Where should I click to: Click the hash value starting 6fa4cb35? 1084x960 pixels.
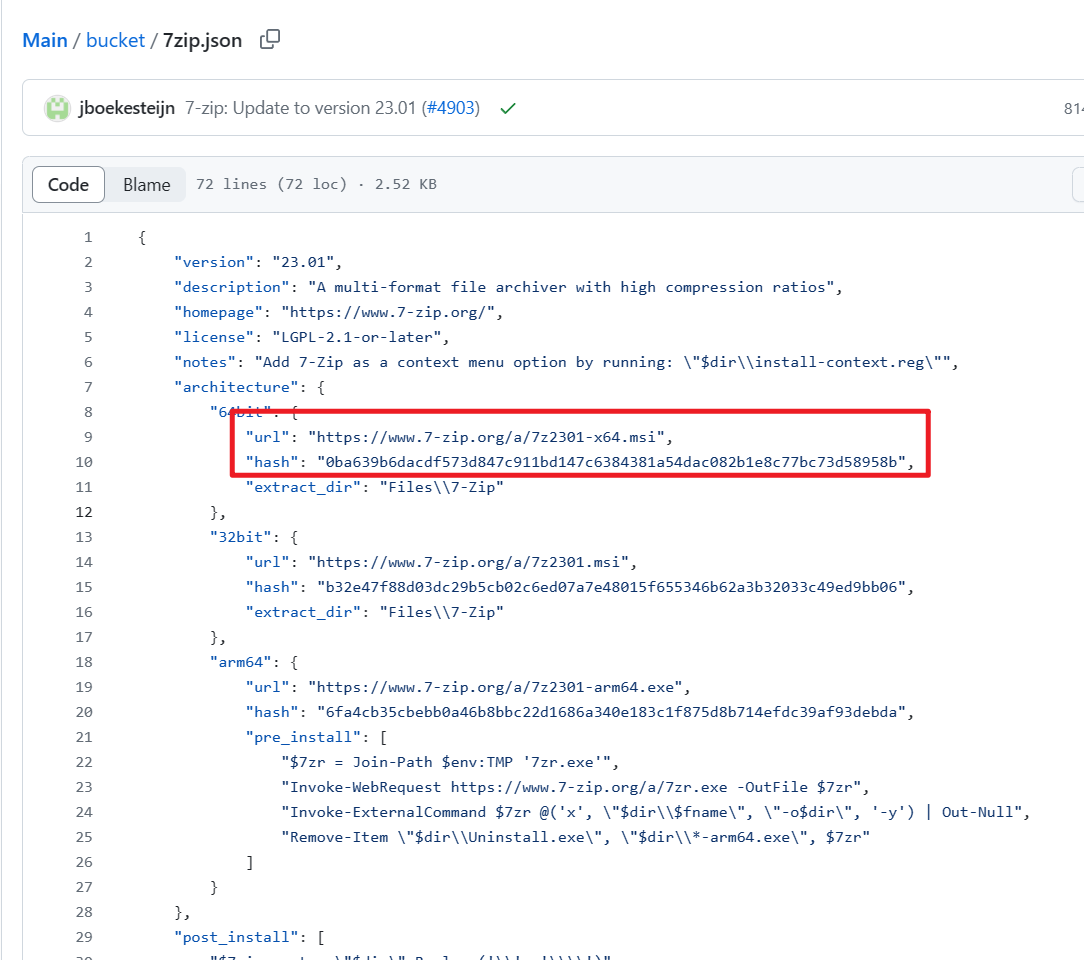point(611,712)
